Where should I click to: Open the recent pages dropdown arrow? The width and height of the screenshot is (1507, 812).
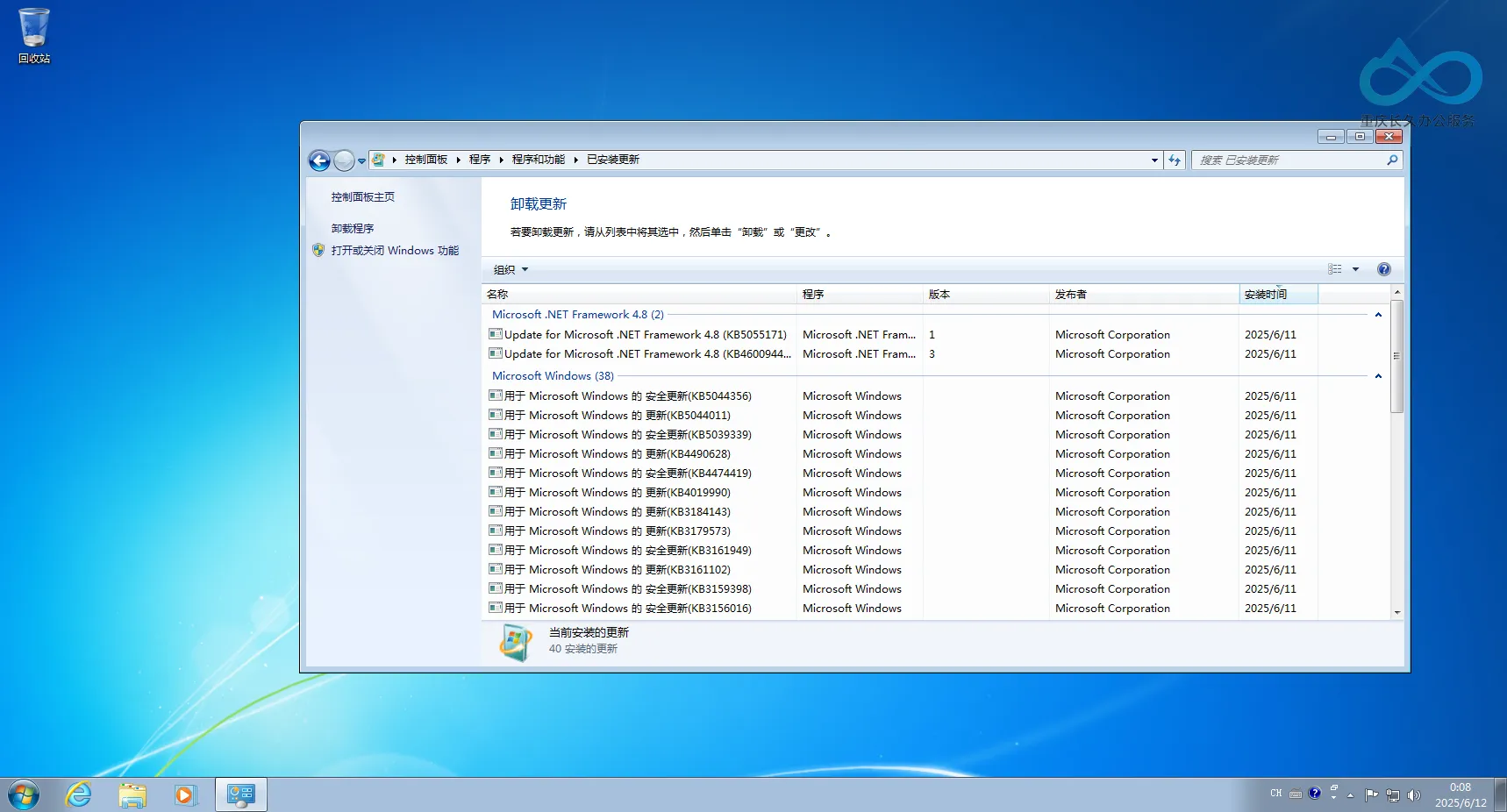point(361,160)
